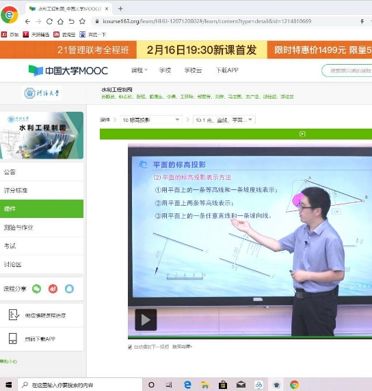Open the 学校 navigation item
Viewport: 372px width, 391px height.
tap(165, 70)
